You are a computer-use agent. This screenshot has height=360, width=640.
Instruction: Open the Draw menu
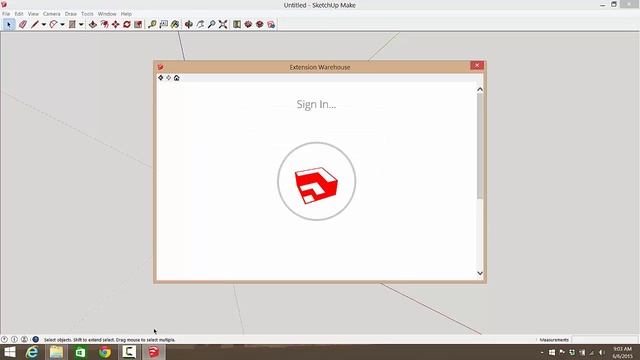tap(71, 14)
